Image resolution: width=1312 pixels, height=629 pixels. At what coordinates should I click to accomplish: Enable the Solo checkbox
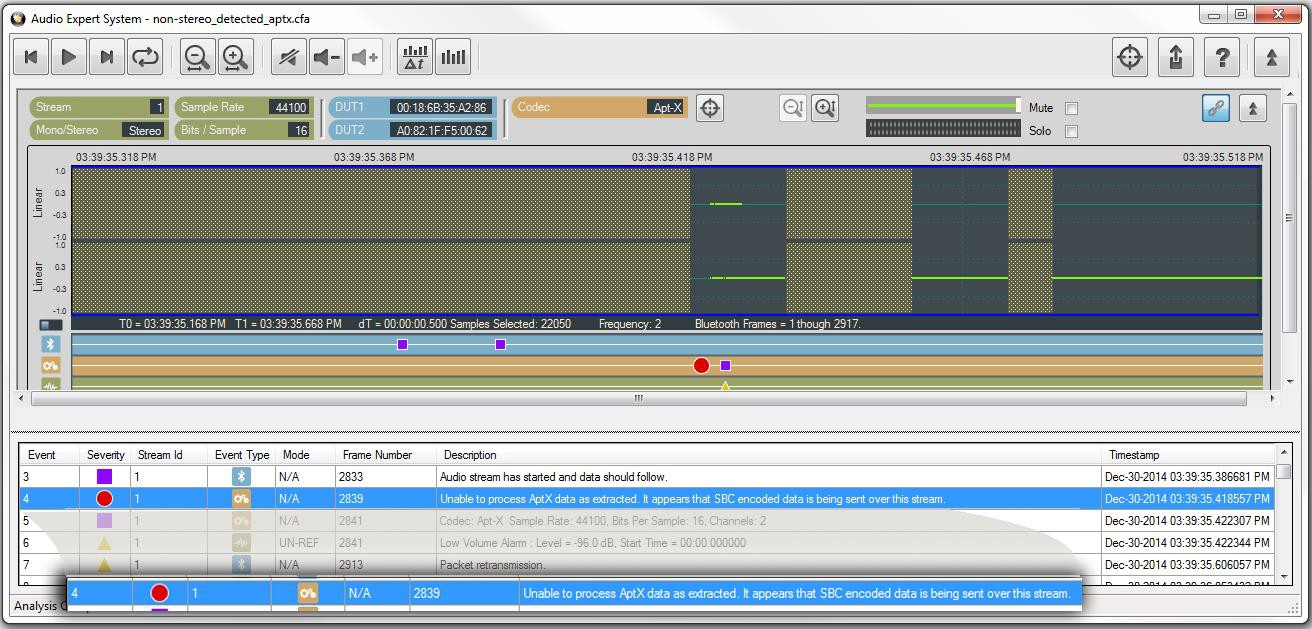pyautogui.click(x=1071, y=131)
